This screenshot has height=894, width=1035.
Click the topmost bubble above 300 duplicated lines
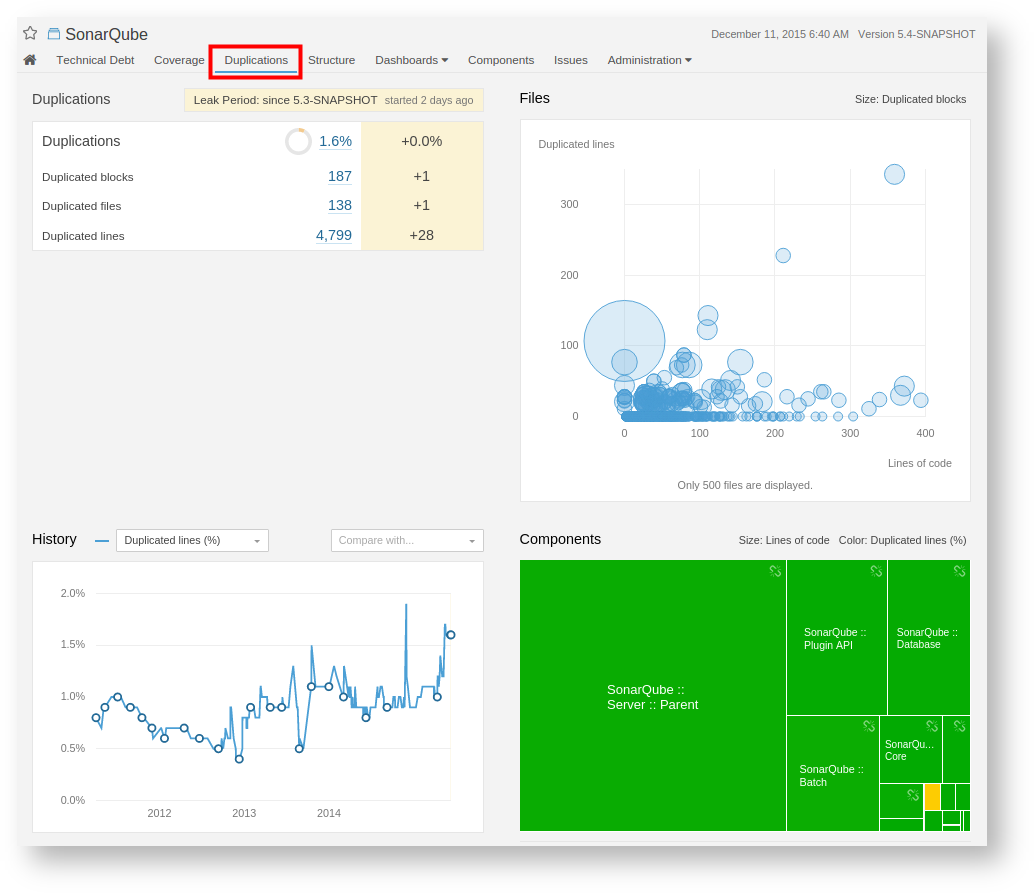click(894, 174)
